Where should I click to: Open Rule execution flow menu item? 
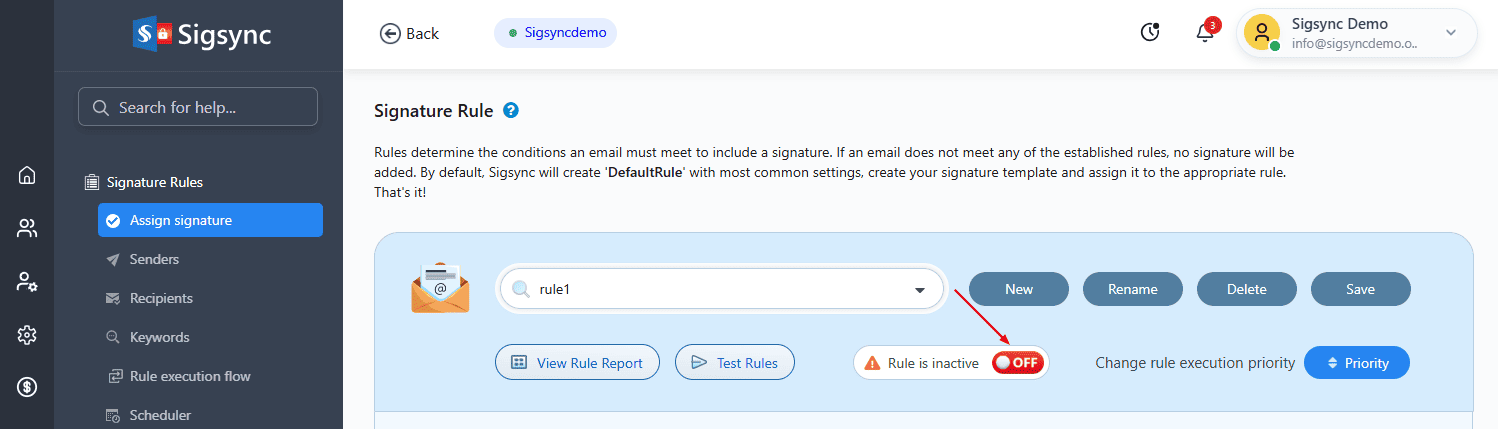coord(190,376)
